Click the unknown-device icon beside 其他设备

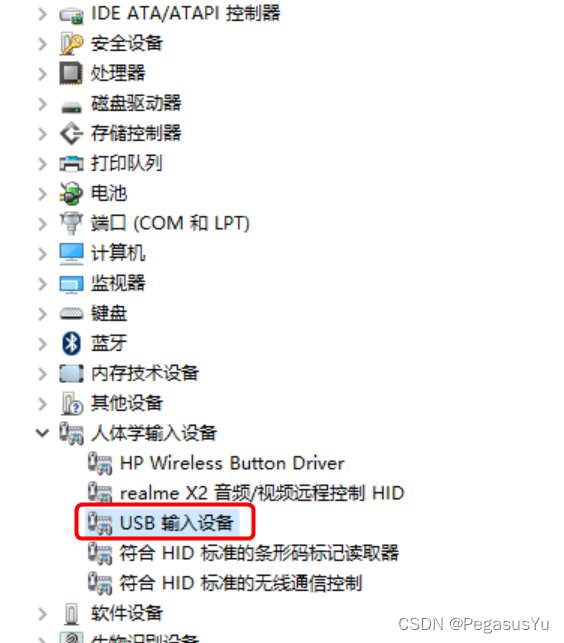tap(72, 403)
